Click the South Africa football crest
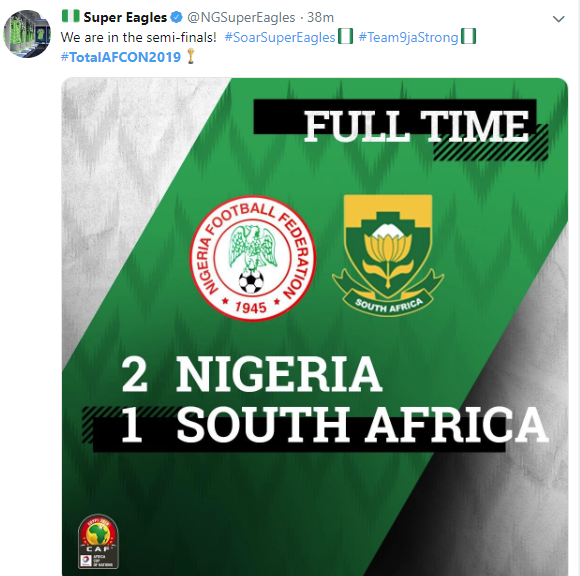The height and width of the screenshot is (576, 580). (388, 255)
